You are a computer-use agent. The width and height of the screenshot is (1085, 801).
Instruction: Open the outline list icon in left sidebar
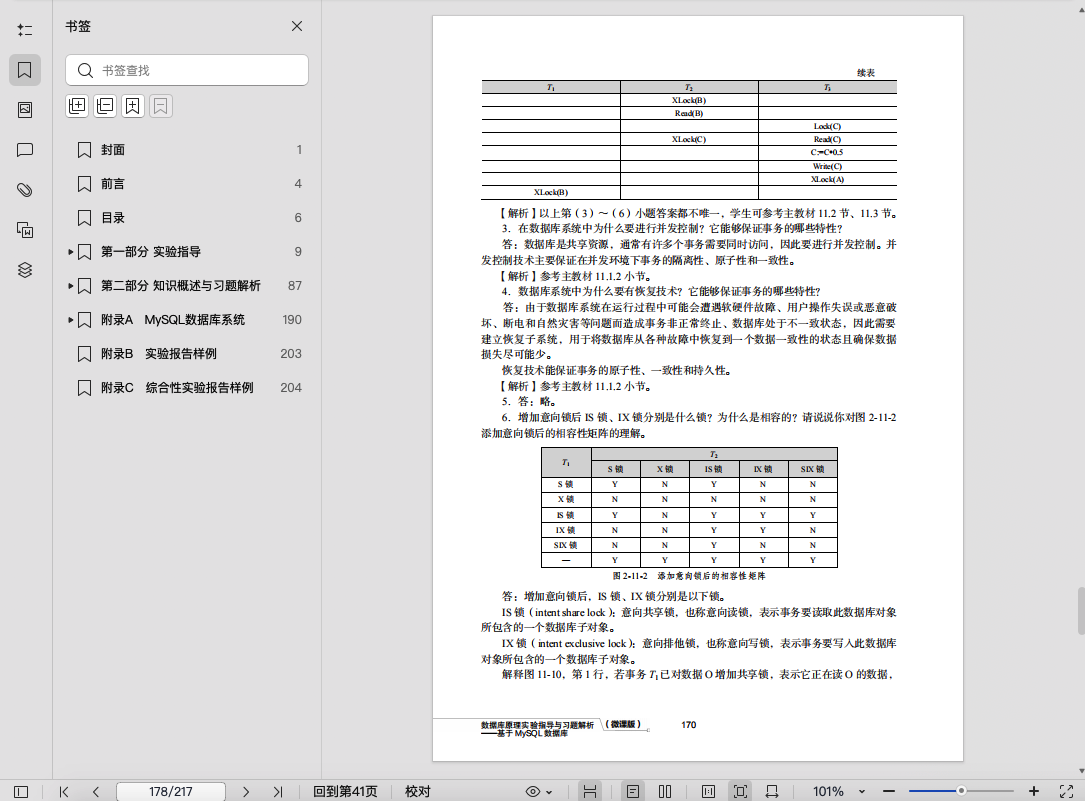pyautogui.click(x=25, y=30)
